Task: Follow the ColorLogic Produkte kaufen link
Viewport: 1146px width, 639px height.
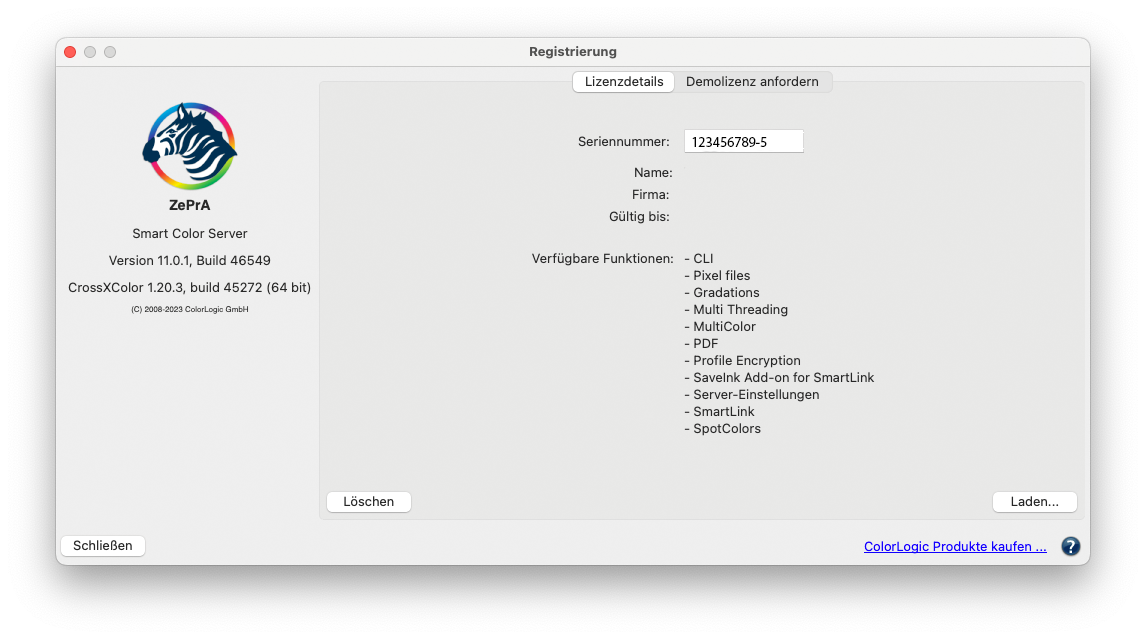Action: click(x=954, y=547)
